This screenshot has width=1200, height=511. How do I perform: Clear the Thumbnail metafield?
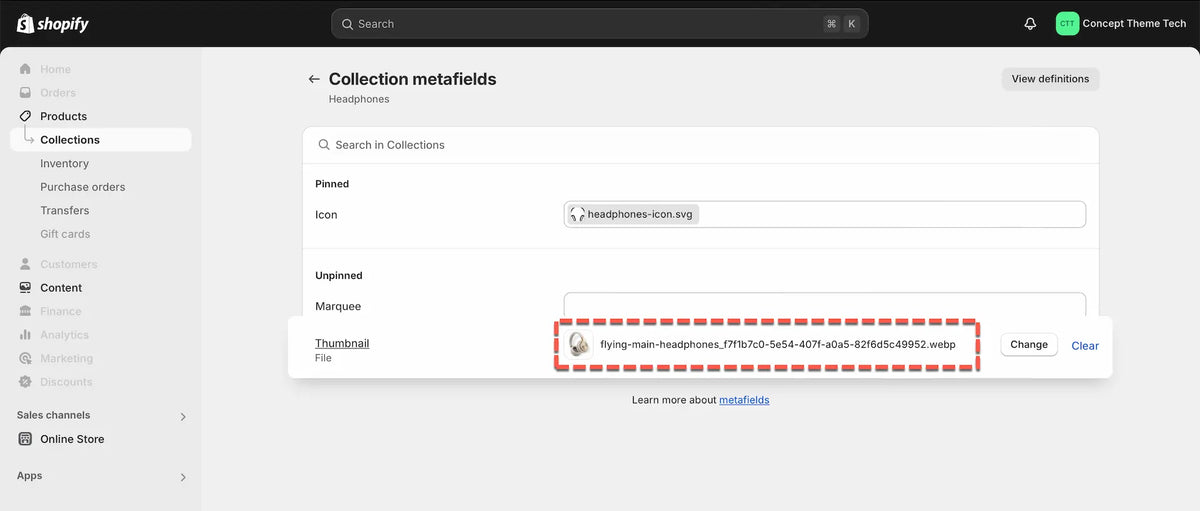pos(1085,346)
